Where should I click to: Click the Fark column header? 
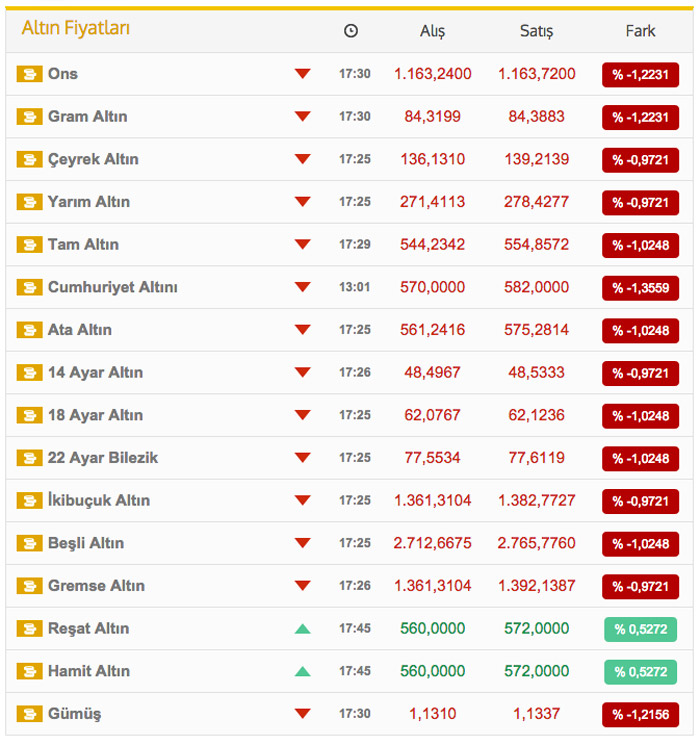(640, 31)
